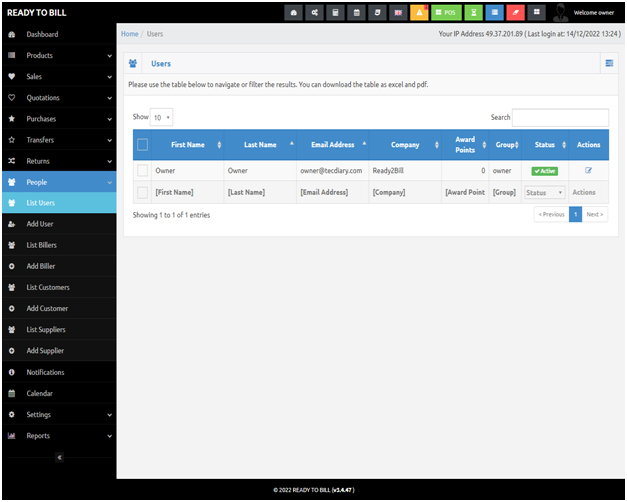Open List Suppliers in the sidebar
627x502 pixels.
59,330
